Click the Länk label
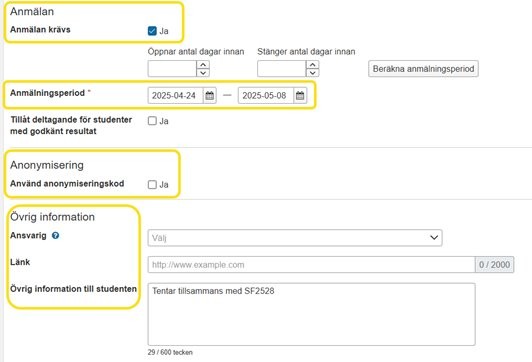 pos(20,262)
